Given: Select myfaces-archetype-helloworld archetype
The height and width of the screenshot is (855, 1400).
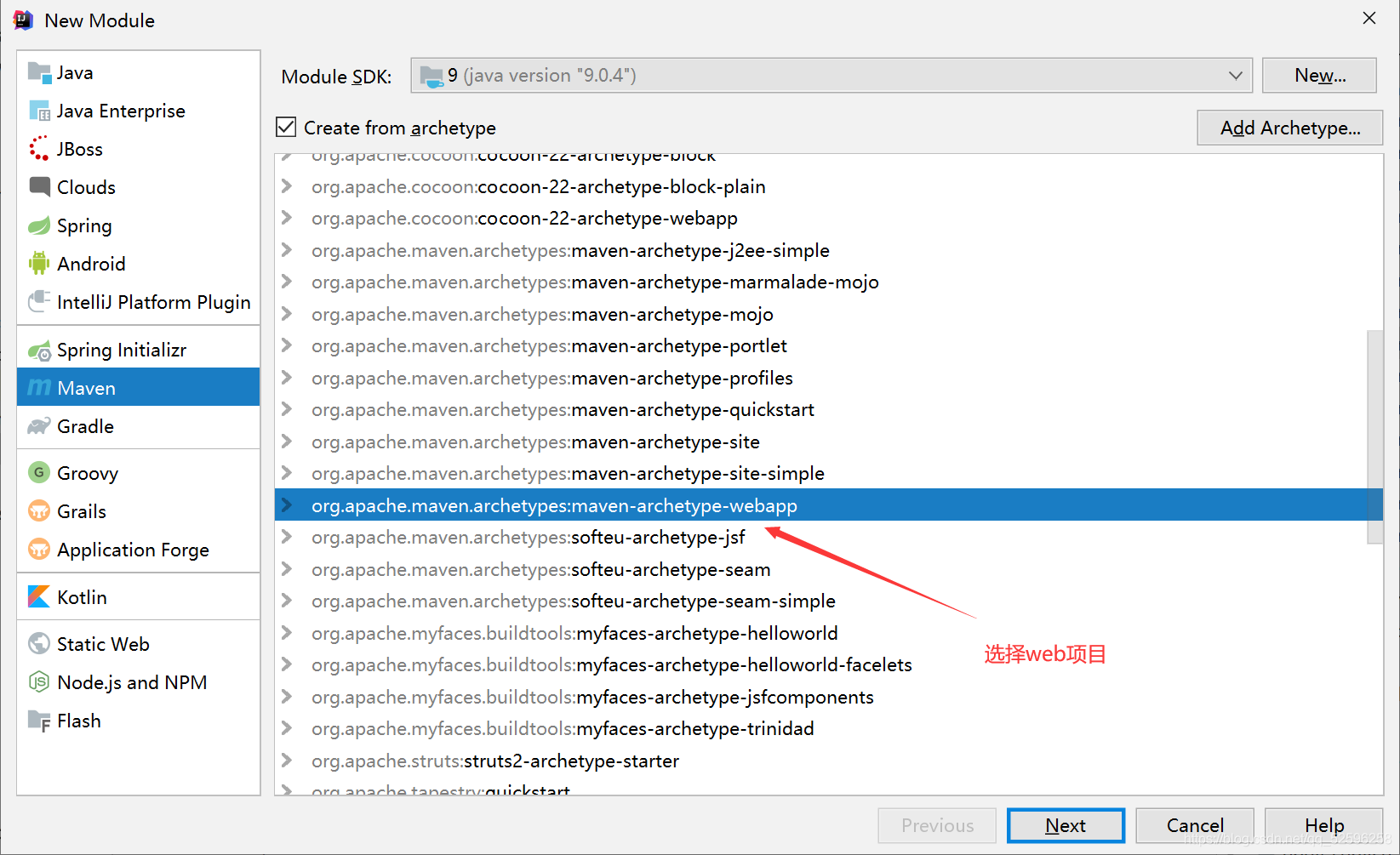Looking at the screenshot, I should pos(574,633).
